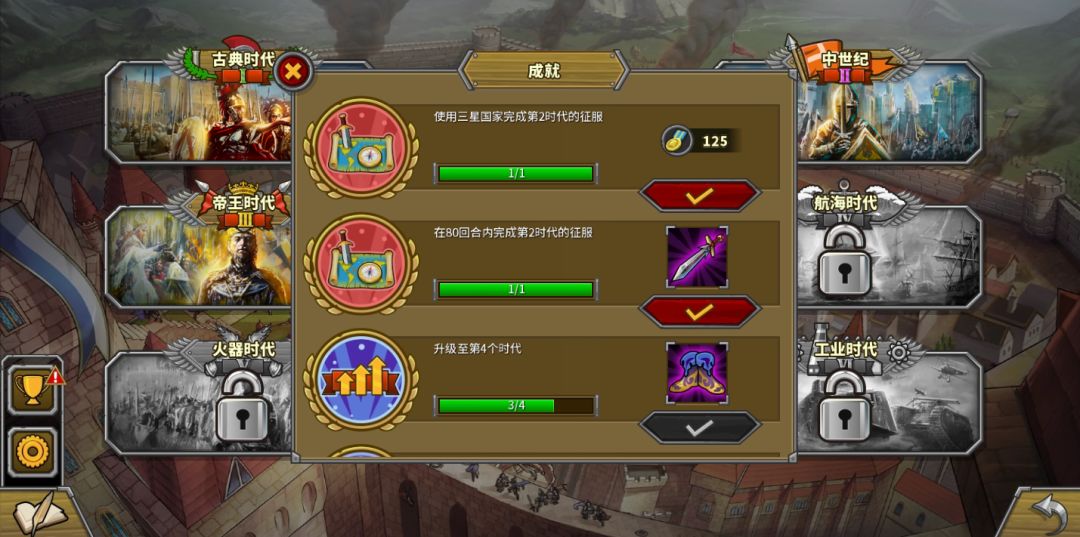Click the locked 航海时代 era
The height and width of the screenshot is (537, 1080).
click(x=889, y=256)
